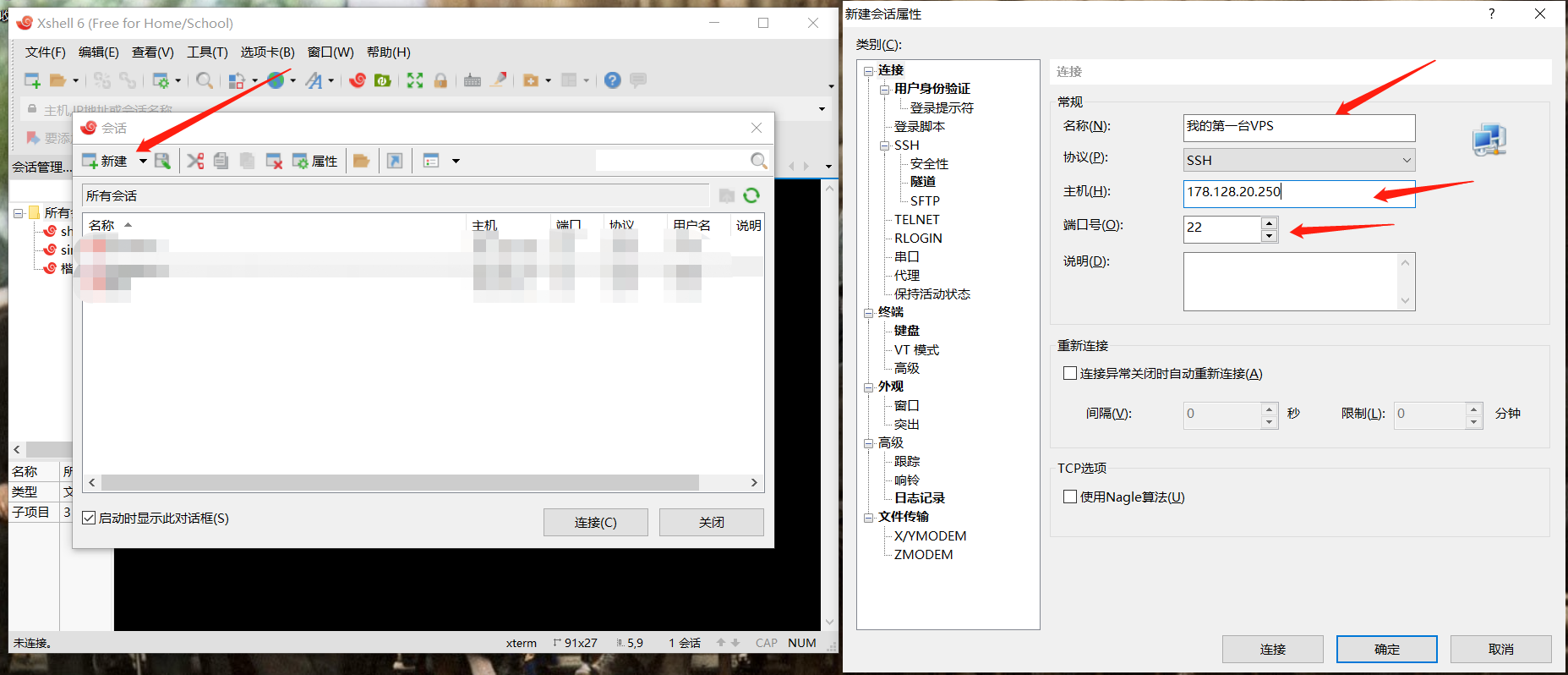Click the copy icon in 会话 dialog toolbar
1568x675 pixels.
(221, 161)
